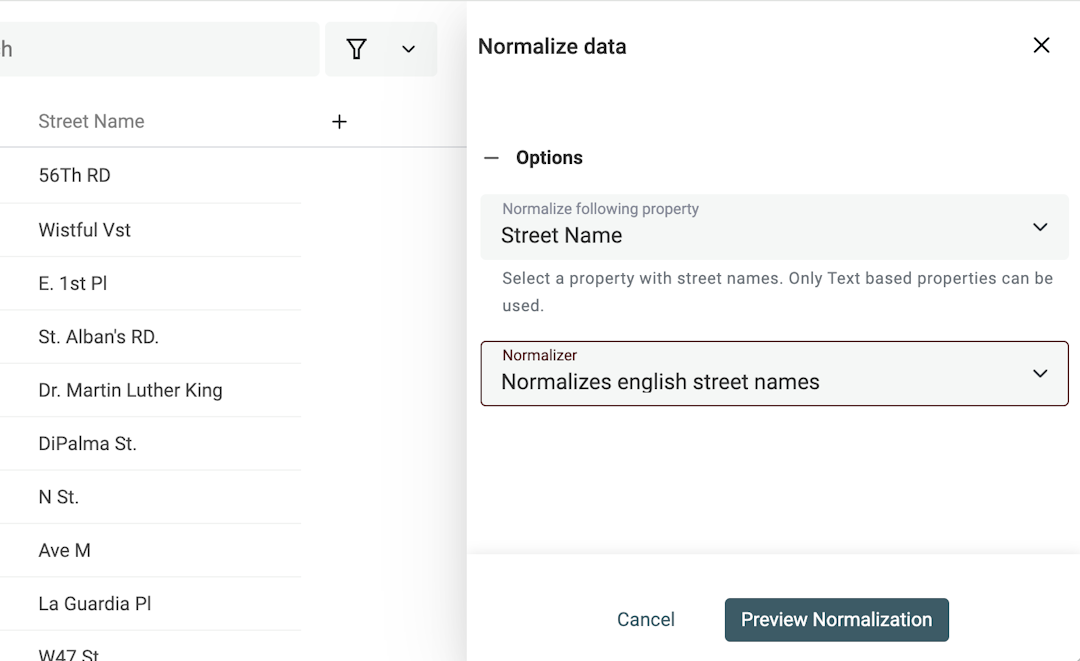
Task: Click the chevron next to the filter button
Action: pos(407,48)
